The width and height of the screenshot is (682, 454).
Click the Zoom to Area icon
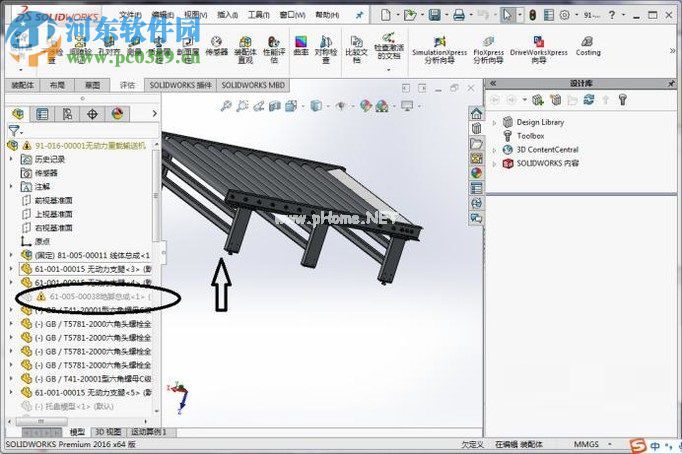pos(242,106)
